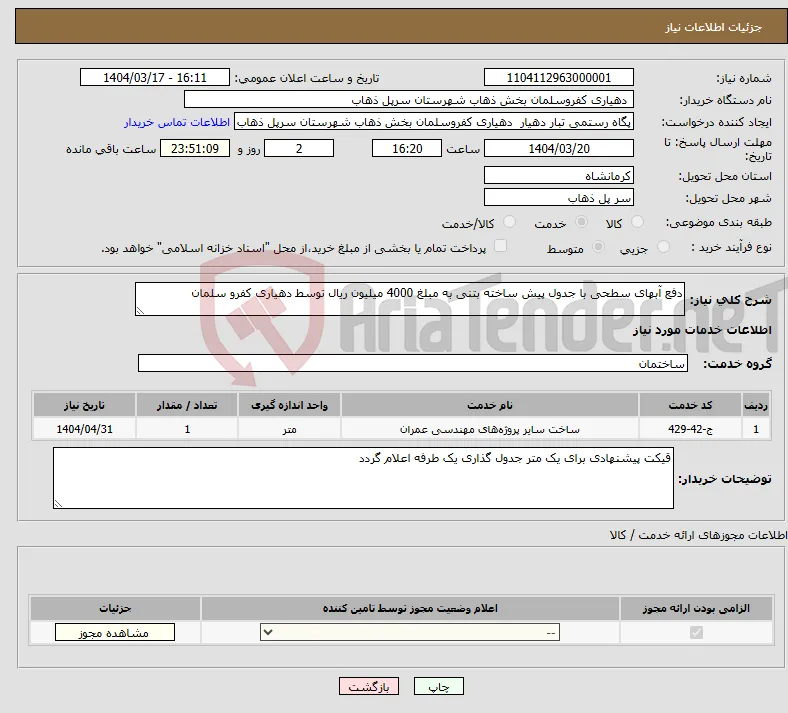The image size is (788, 713).
Task: Click the تاریخ نیاز column header
Action: click(x=84, y=405)
